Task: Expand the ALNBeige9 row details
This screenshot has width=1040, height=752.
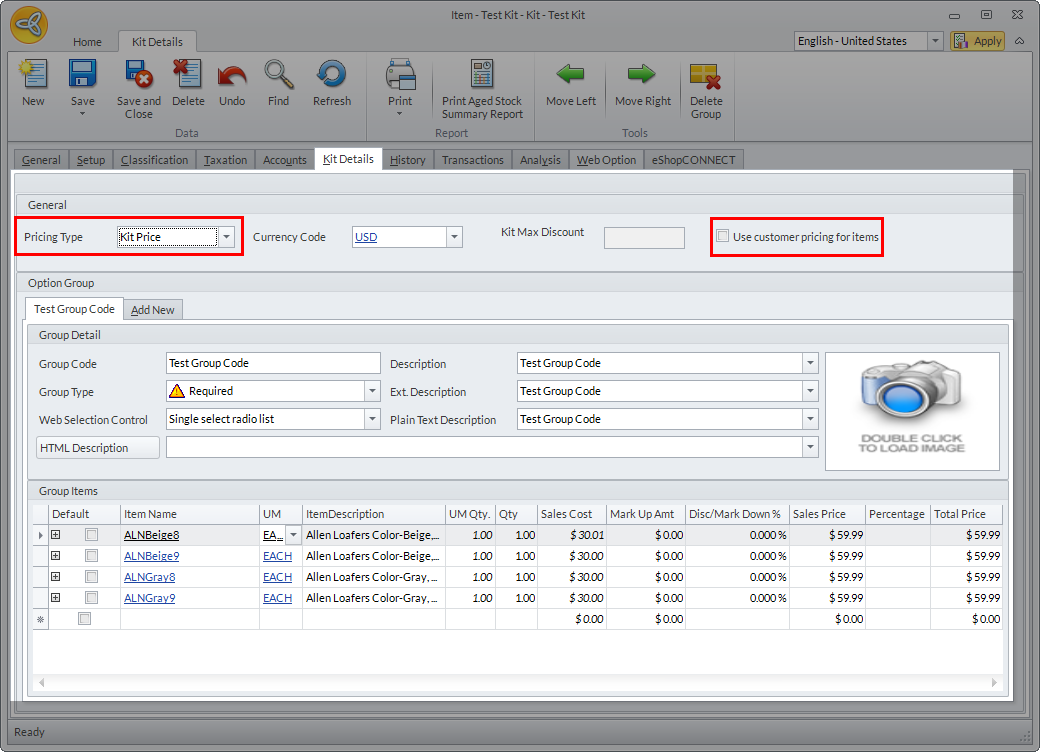Action: 56,556
